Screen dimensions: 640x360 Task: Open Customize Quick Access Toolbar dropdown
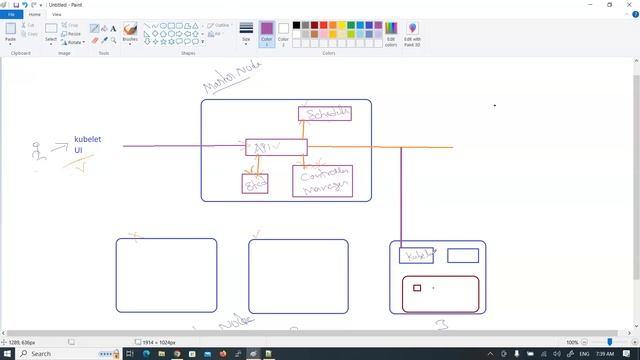point(41,5)
